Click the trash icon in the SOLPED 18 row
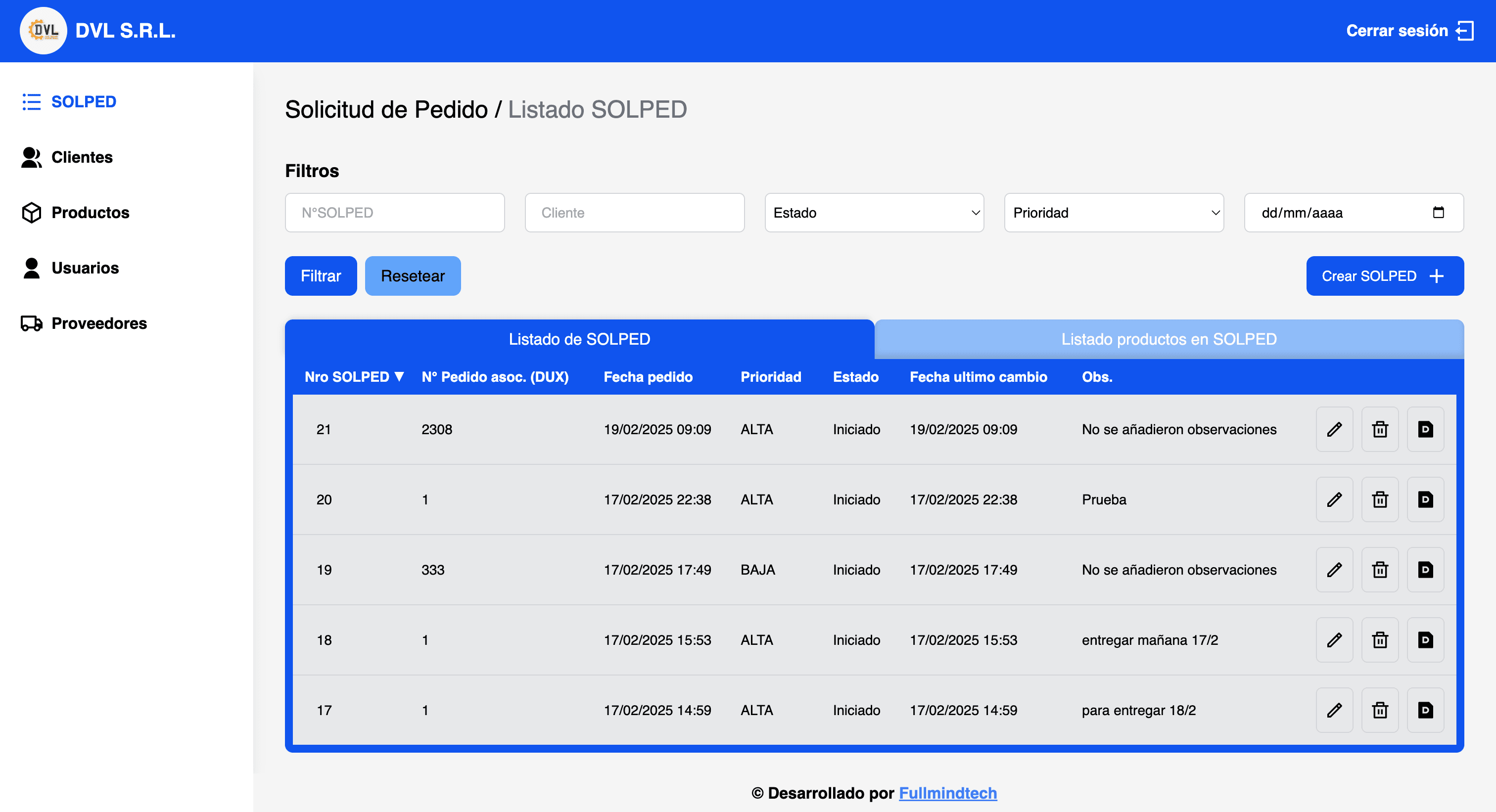Image resolution: width=1496 pixels, height=812 pixels. (x=1380, y=640)
